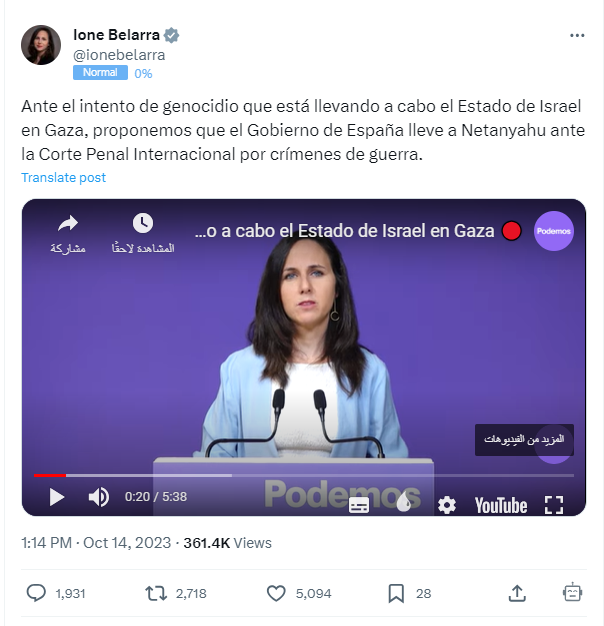Bookmark this post

[396, 593]
